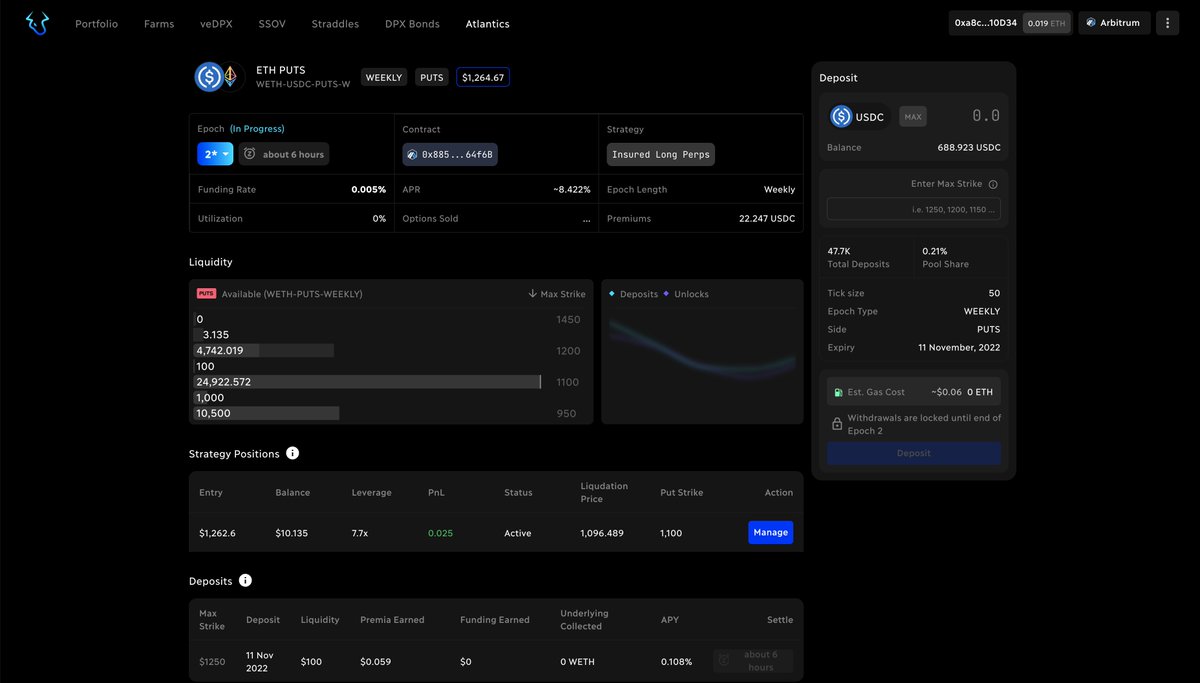Click Insured Long Perps strategy badge
The height and width of the screenshot is (683, 1200).
click(661, 154)
